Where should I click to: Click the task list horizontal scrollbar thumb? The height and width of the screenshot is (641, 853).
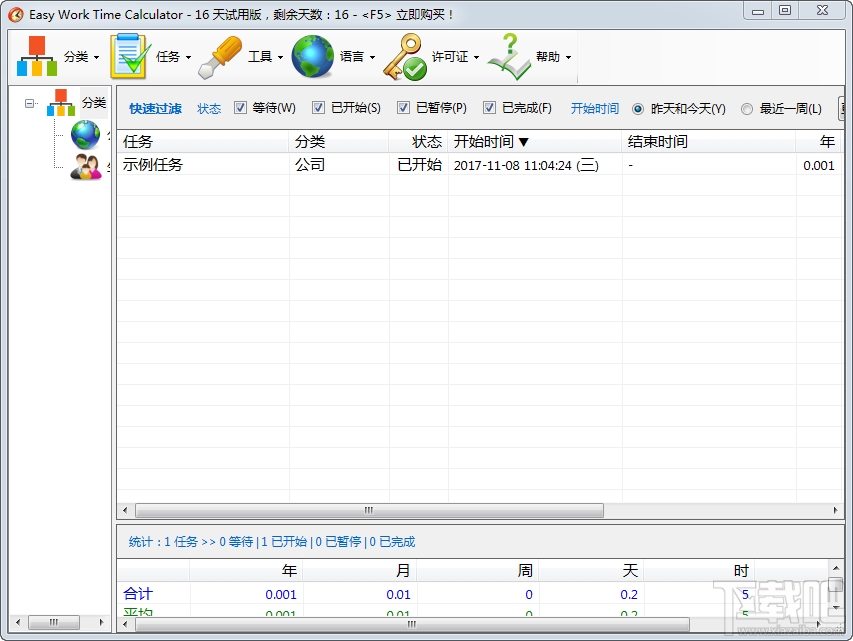tap(369, 510)
